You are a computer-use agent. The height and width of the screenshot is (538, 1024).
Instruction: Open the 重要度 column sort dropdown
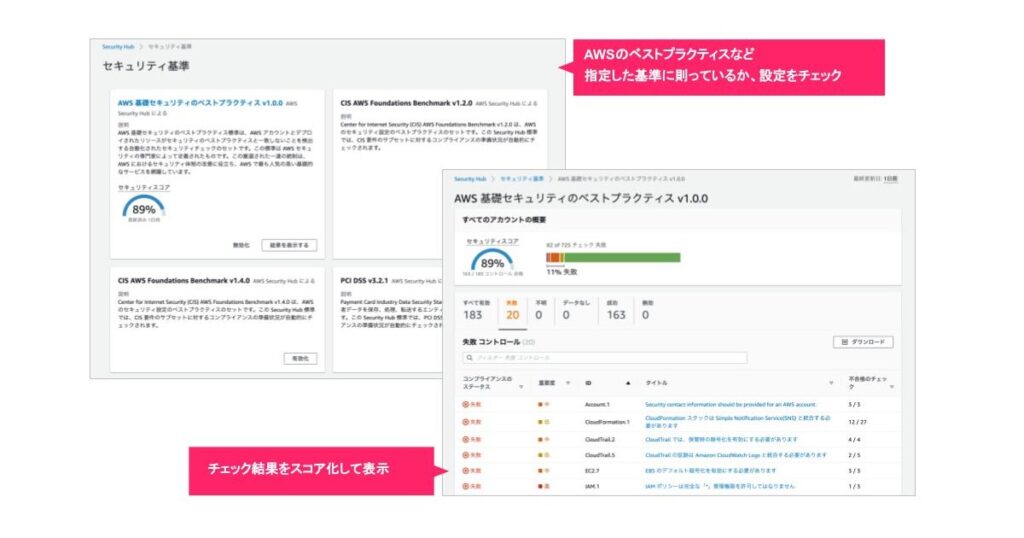click(x=568, y=383)
